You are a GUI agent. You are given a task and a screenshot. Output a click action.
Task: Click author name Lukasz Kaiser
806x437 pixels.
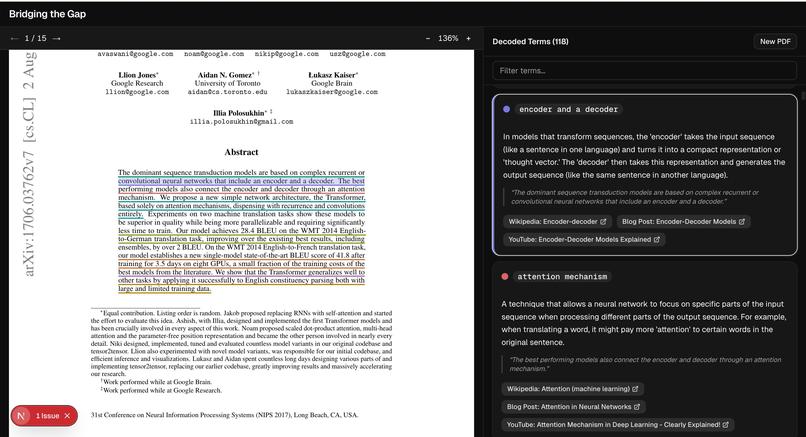click(332, 75)
